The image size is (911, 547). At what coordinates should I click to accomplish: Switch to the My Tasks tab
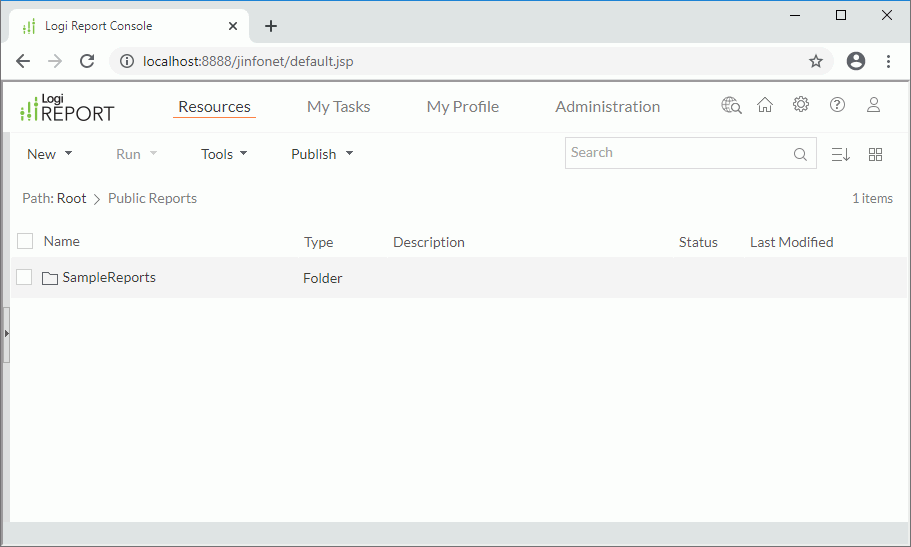(338, 106)
